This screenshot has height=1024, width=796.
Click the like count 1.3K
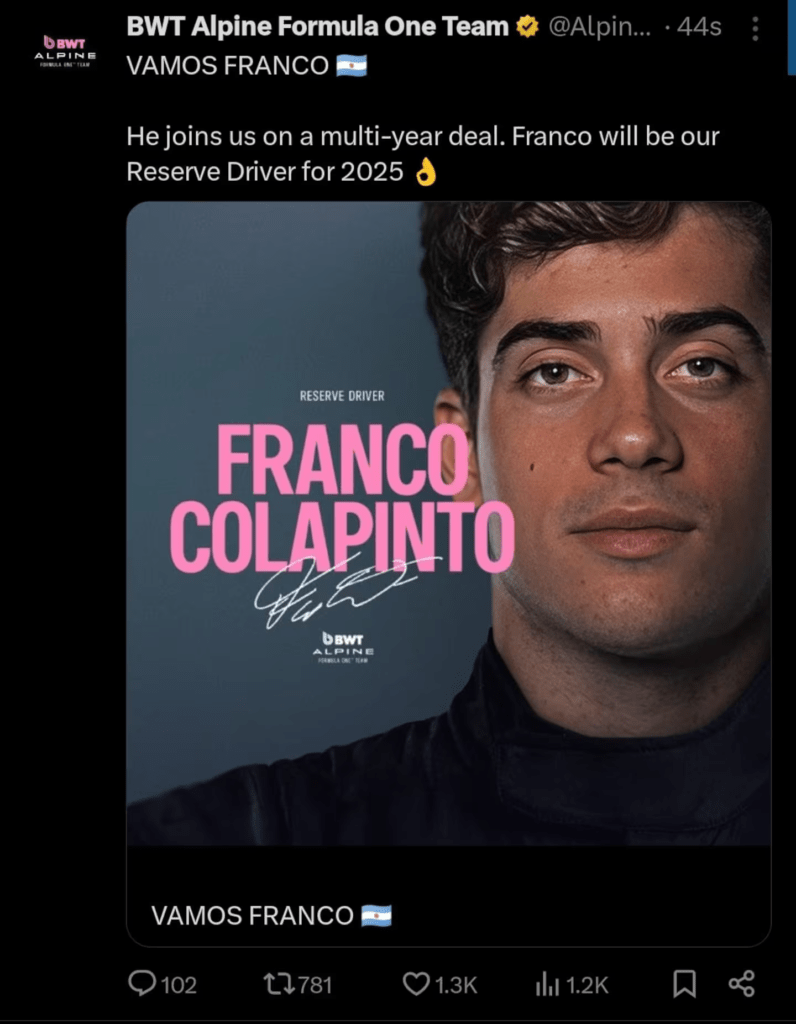point(455,985)
